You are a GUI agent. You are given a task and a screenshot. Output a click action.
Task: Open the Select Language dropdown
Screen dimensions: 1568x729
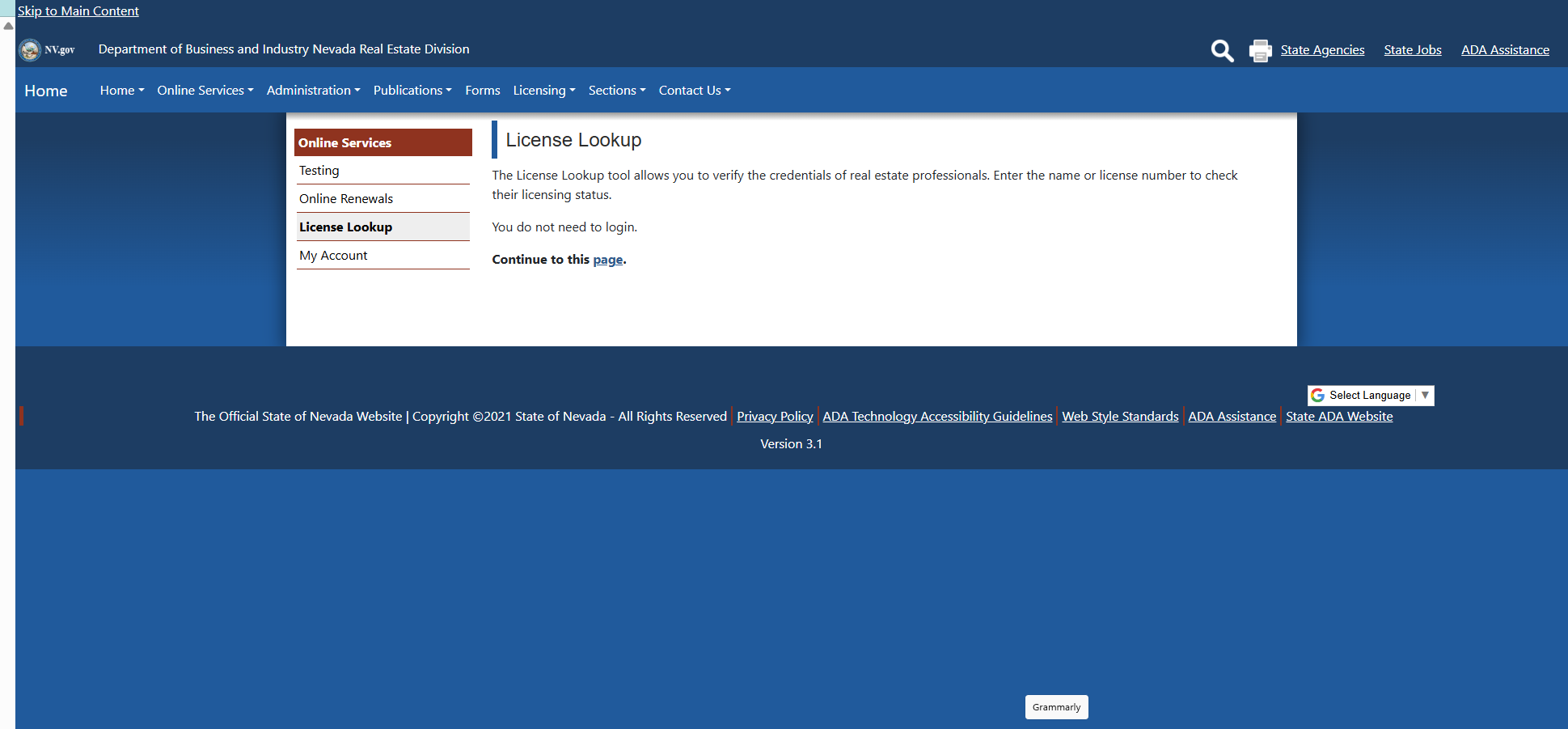(x=1371, y=395)
